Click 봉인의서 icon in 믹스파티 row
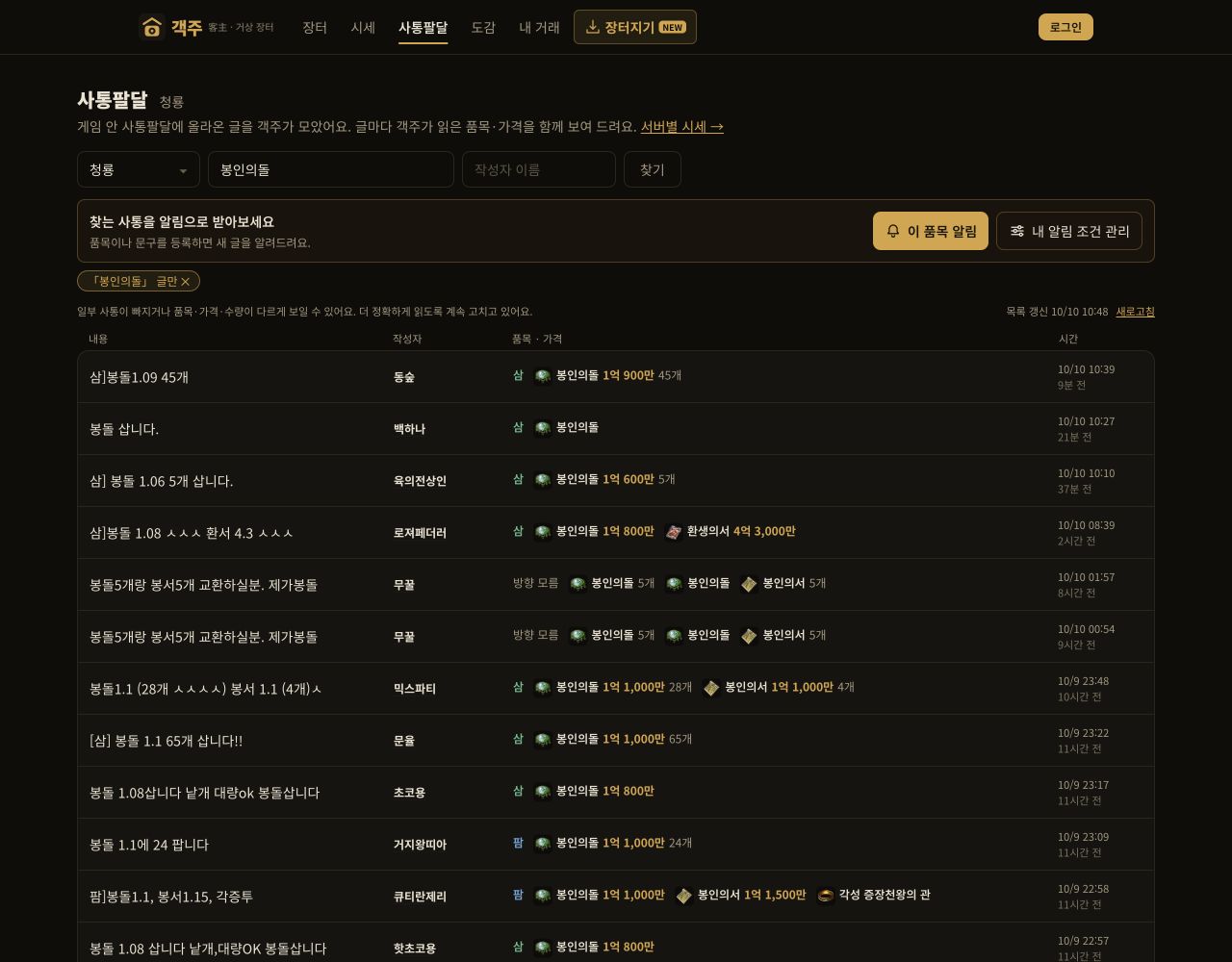The image size is (1232, 962). [711, 687]
